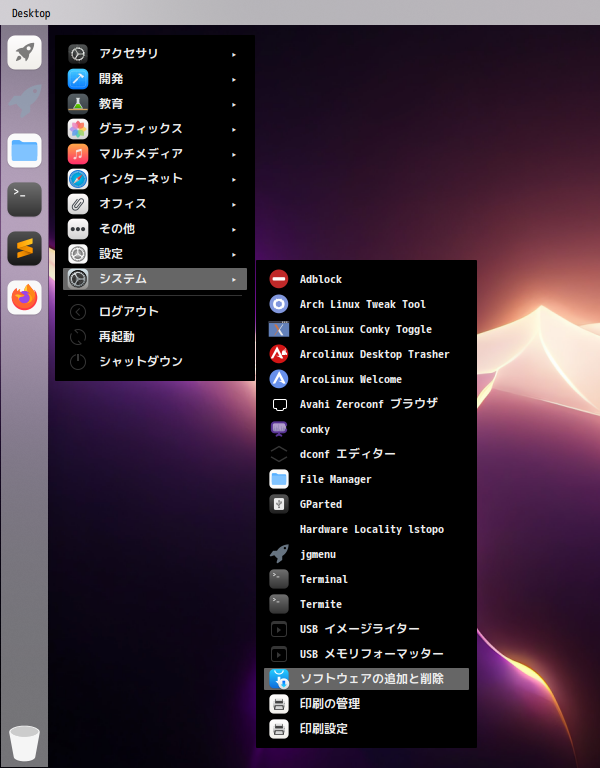
Task: Open USB メモリフォーマッター entry
Action: click(366, 654)
